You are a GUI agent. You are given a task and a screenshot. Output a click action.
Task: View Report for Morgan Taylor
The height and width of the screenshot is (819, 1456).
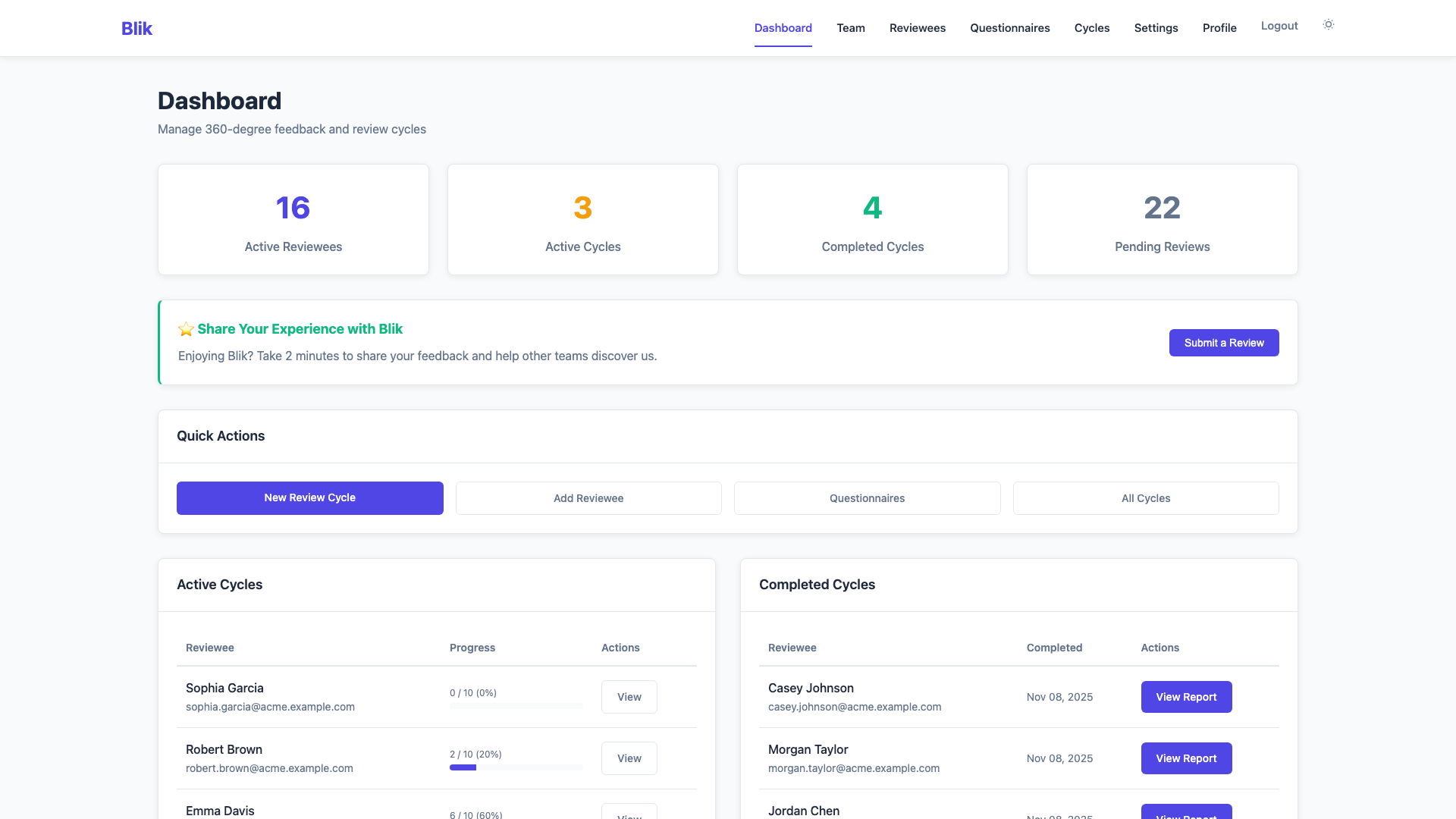point(1186,758)
